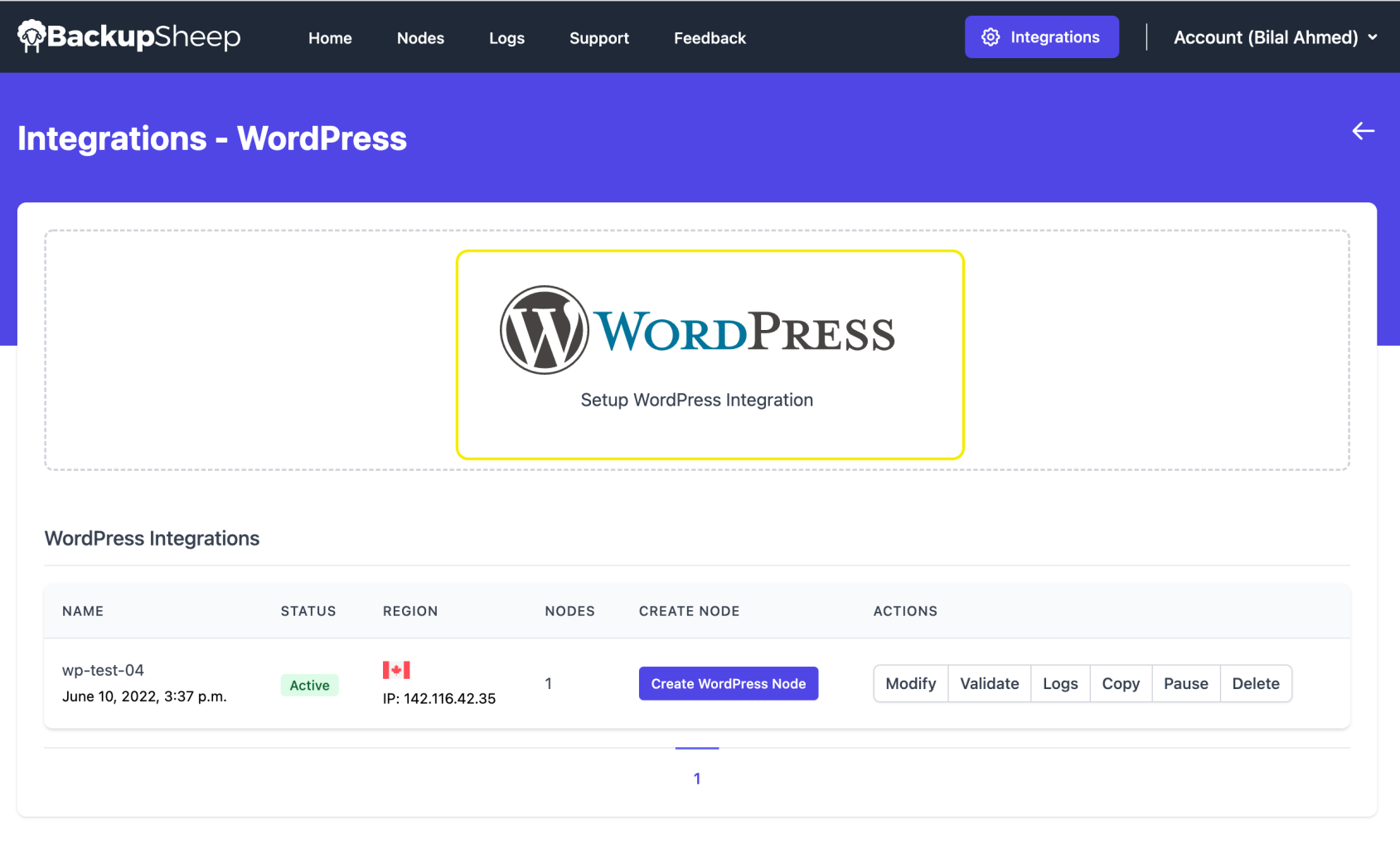
Task: Click Create WordPress Node button
Action: pos(728,683)
